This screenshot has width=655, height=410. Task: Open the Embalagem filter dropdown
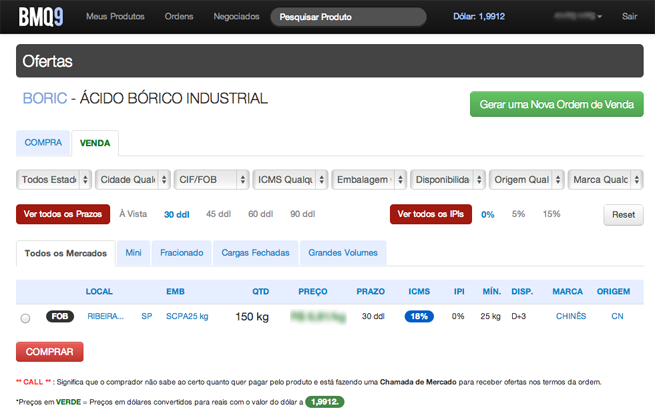[369, 180]
